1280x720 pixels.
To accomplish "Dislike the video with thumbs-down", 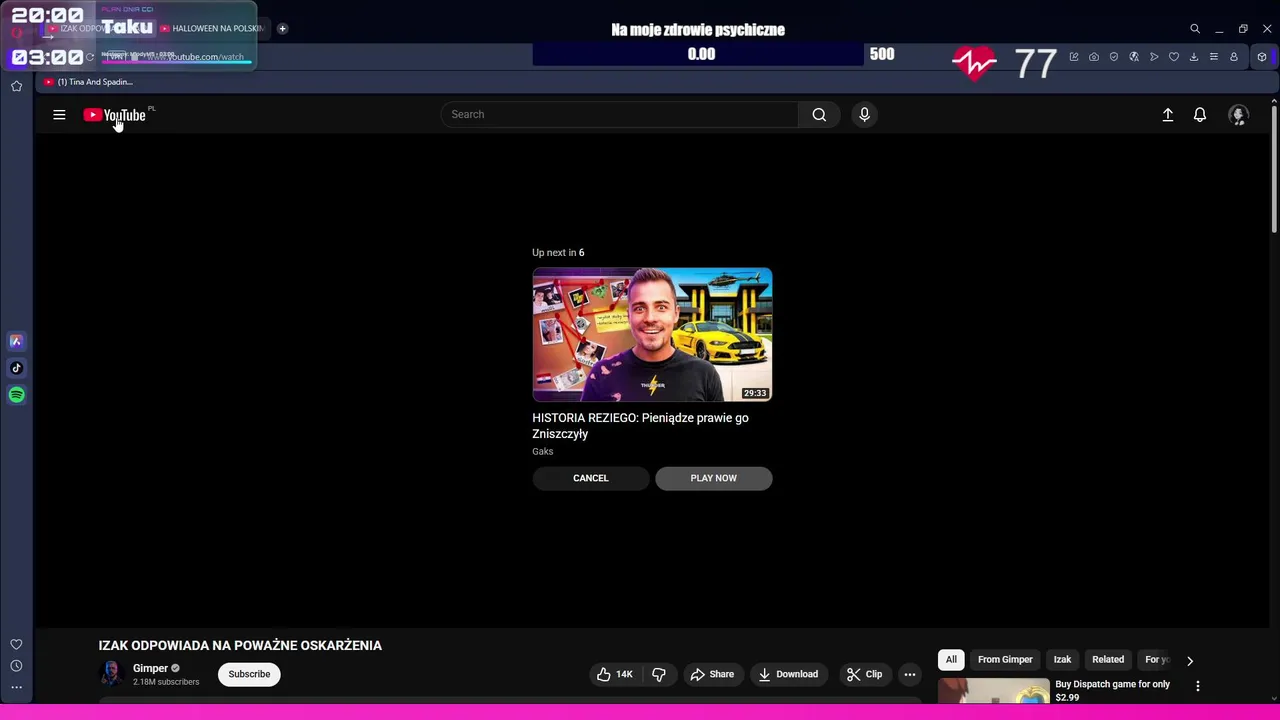I will tap(659, 674).
